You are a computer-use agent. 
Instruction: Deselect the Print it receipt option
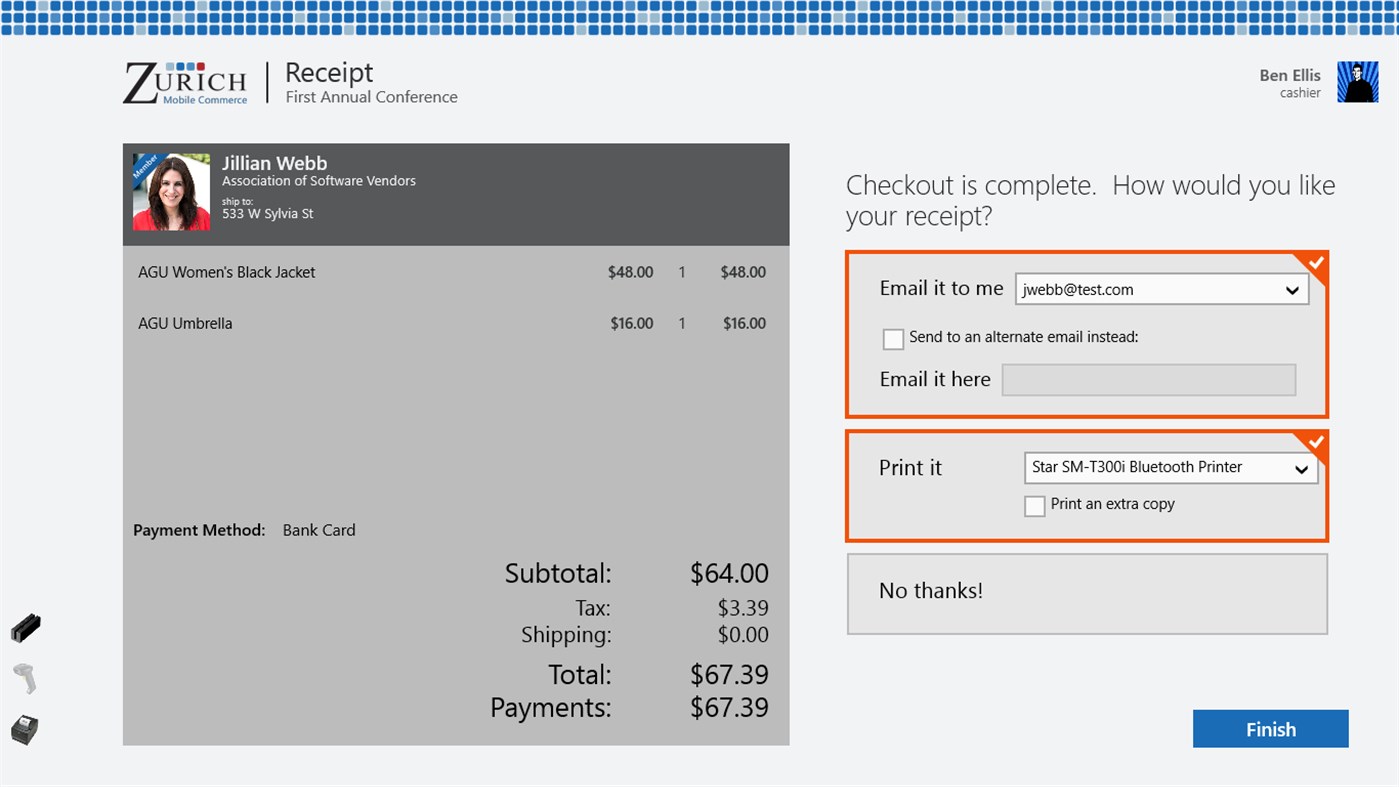pyautogui.click(x=910, y=467)
